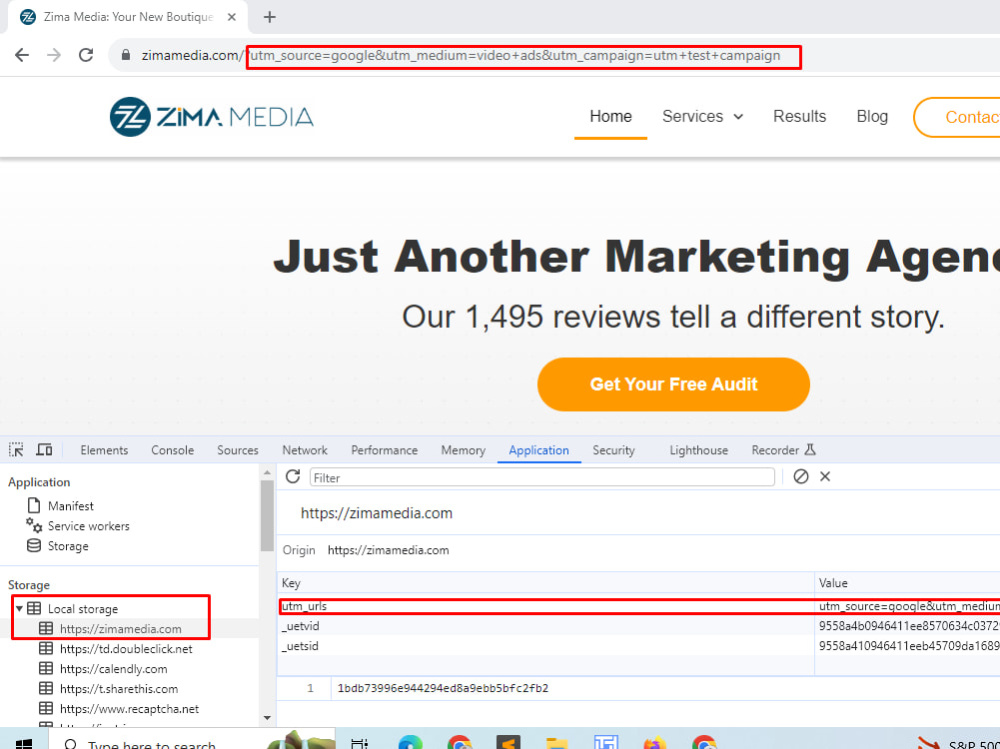This screenshot has height=749, width=1000.
Task: Select https://zimamedia.com under Local storage
Action: pos(121,629)
